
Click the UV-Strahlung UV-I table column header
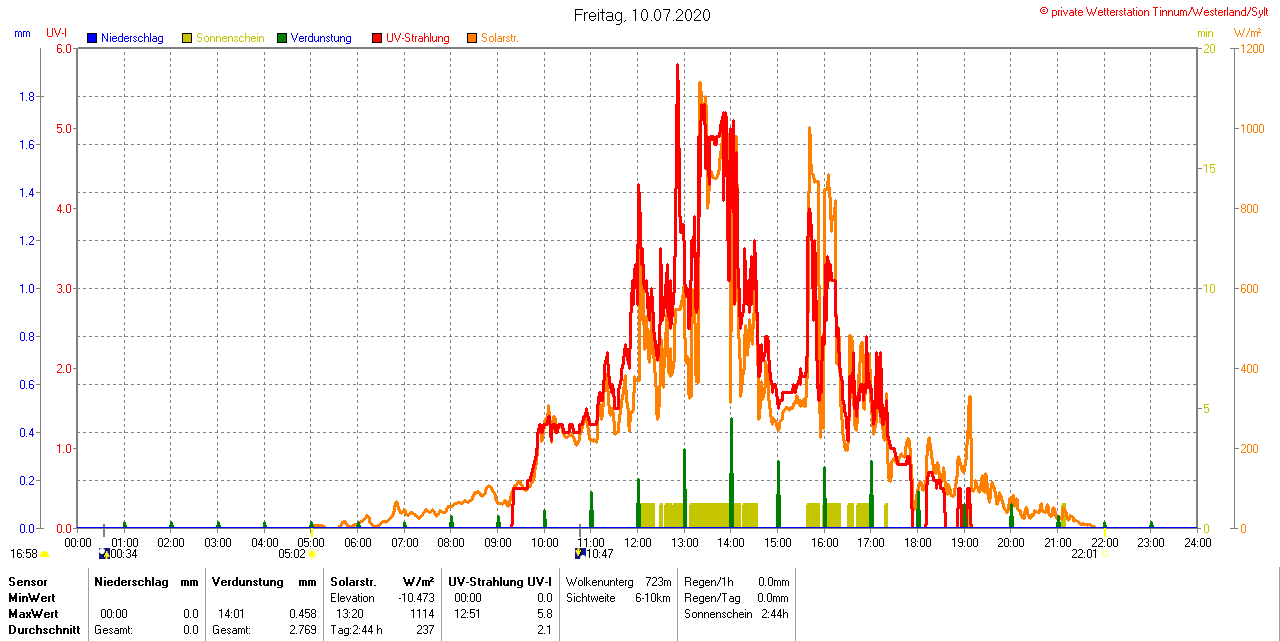[x=499, y=581]
